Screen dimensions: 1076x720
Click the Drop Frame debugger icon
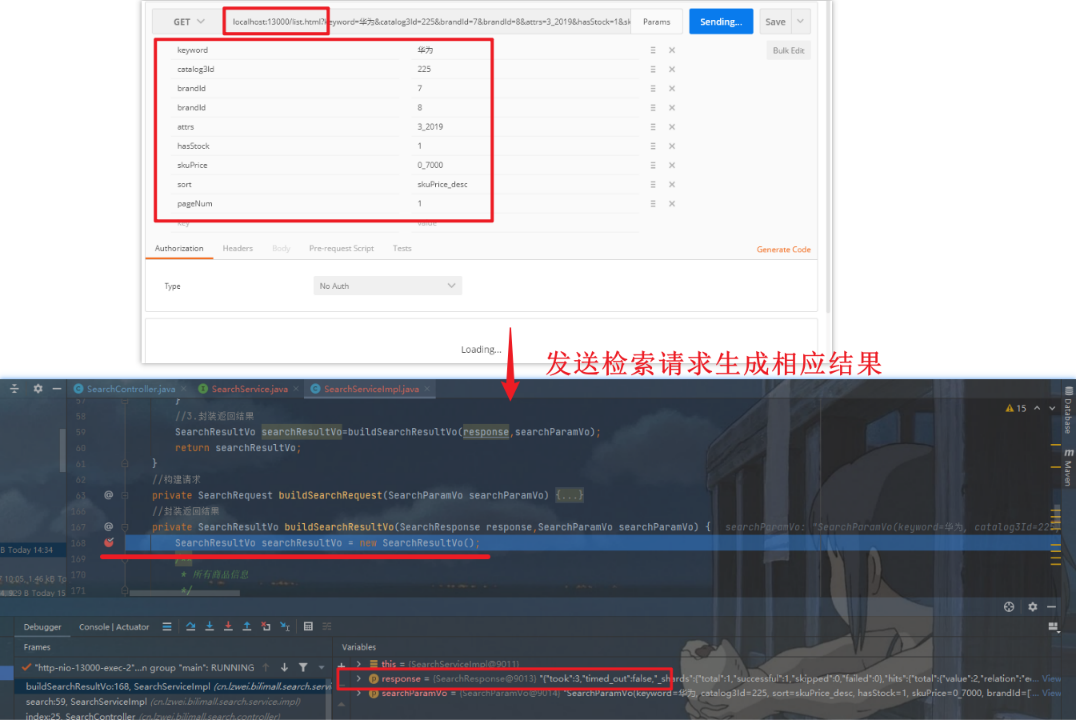click(x=266, y=626)
